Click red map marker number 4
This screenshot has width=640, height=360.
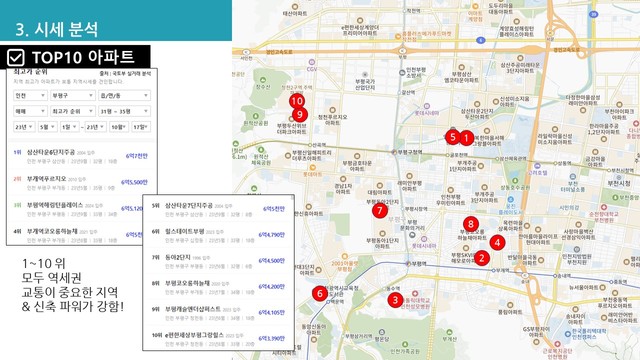click(497, 242)
